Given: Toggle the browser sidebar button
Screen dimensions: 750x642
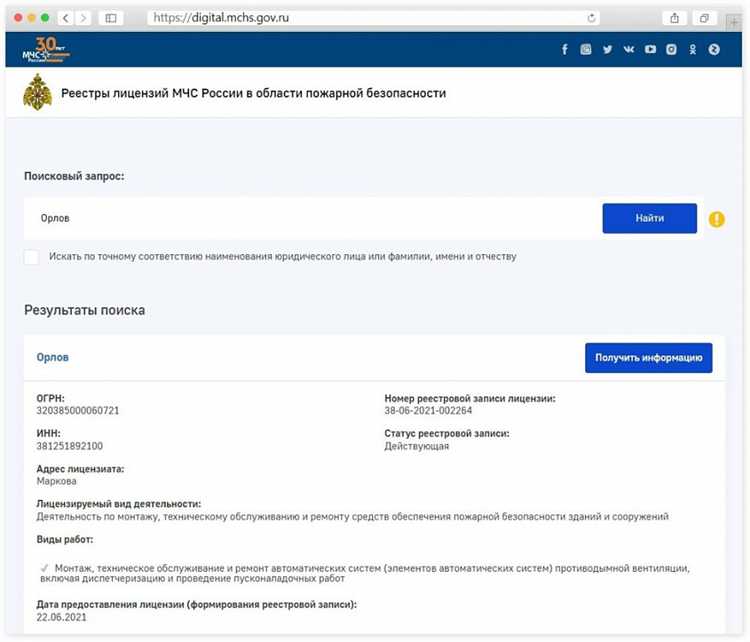Looking at the screenshot, I should coord(111,18).
